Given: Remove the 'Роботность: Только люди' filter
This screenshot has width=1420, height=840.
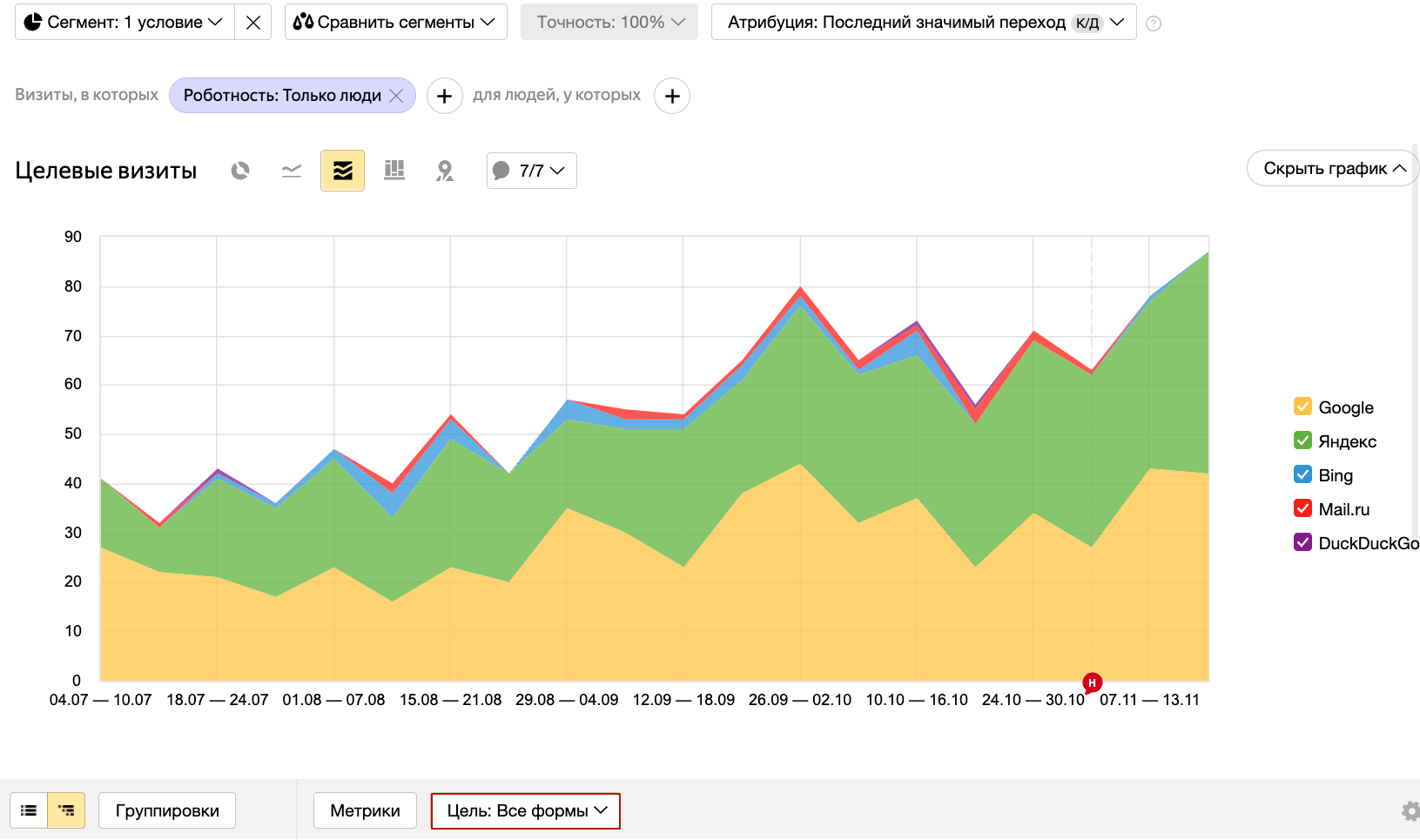Looking at the screenshot, I should pos(396,96).
